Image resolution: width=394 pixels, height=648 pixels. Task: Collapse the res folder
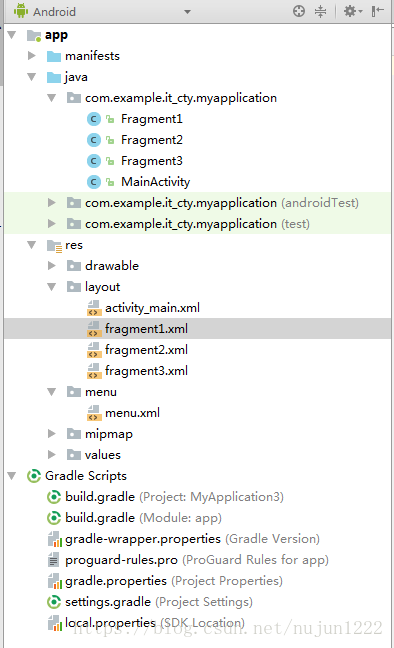point(31,245)
